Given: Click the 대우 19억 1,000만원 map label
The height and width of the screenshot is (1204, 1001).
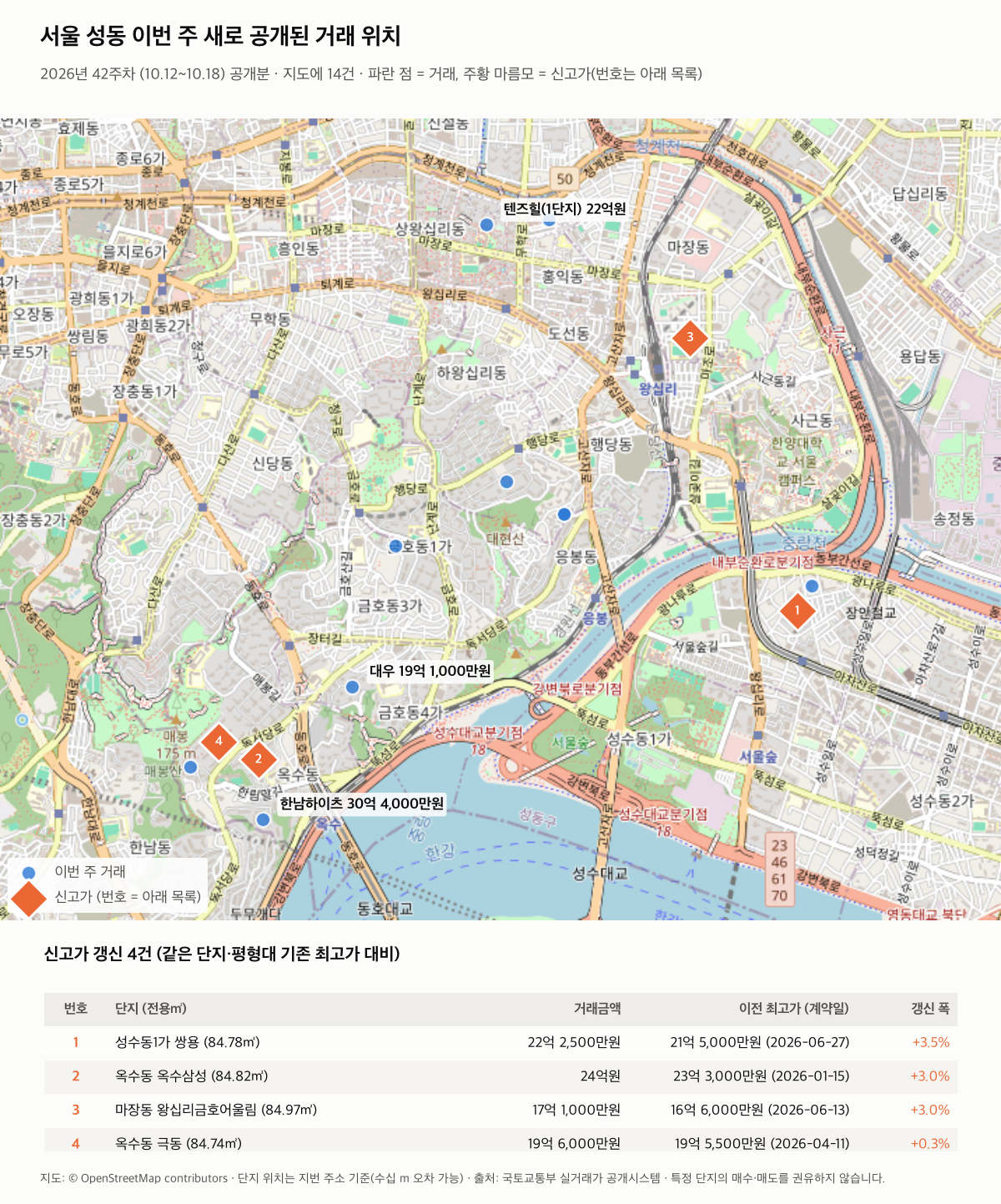Looking at the screenshot, I should click(x=430, y=671).
